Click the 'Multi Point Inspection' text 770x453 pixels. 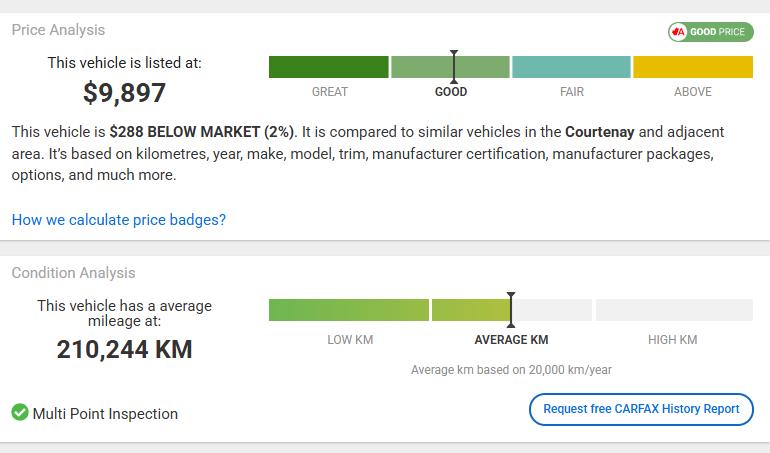click(x=105, y=414)
